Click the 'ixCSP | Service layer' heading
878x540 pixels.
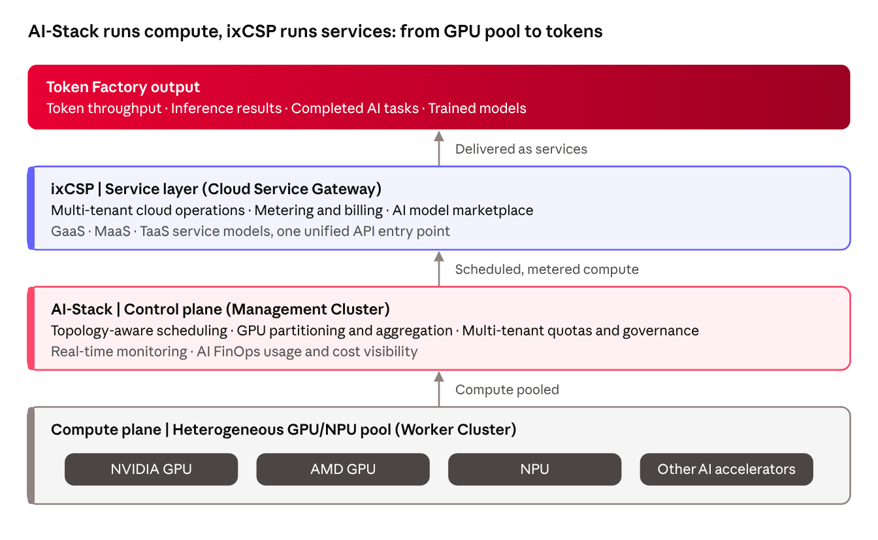(216, 189)
